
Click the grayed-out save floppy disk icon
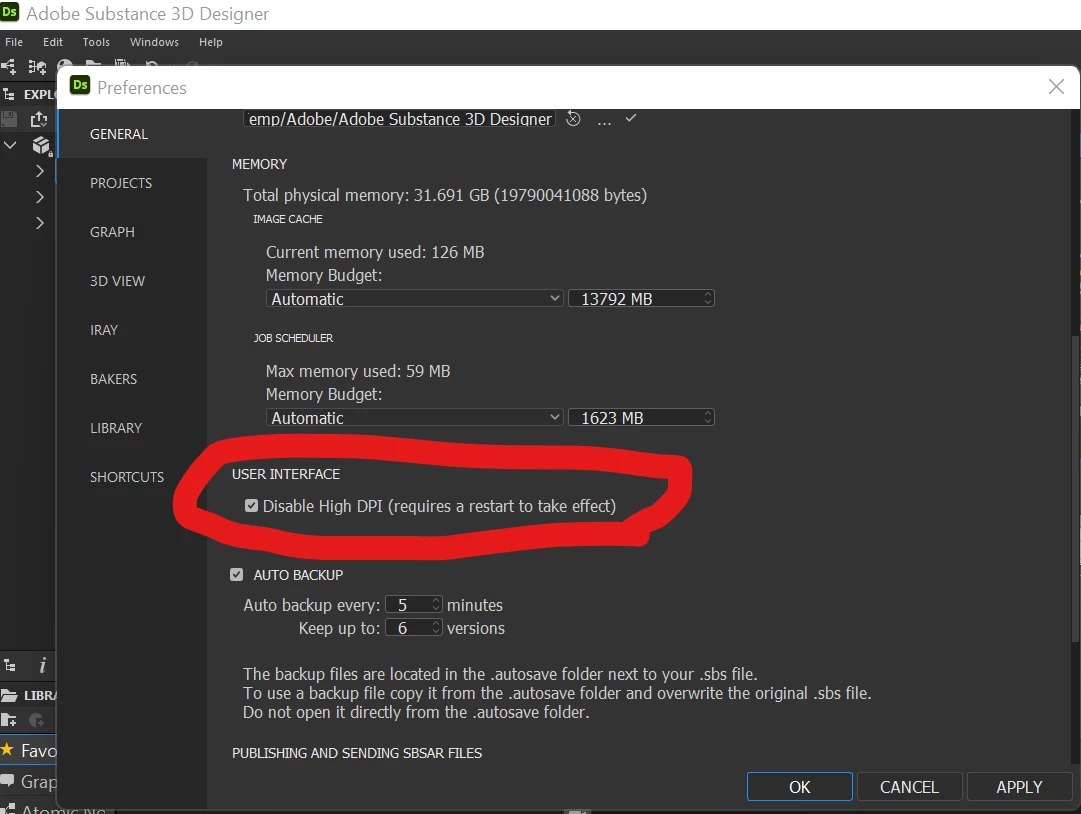point(9,119)
